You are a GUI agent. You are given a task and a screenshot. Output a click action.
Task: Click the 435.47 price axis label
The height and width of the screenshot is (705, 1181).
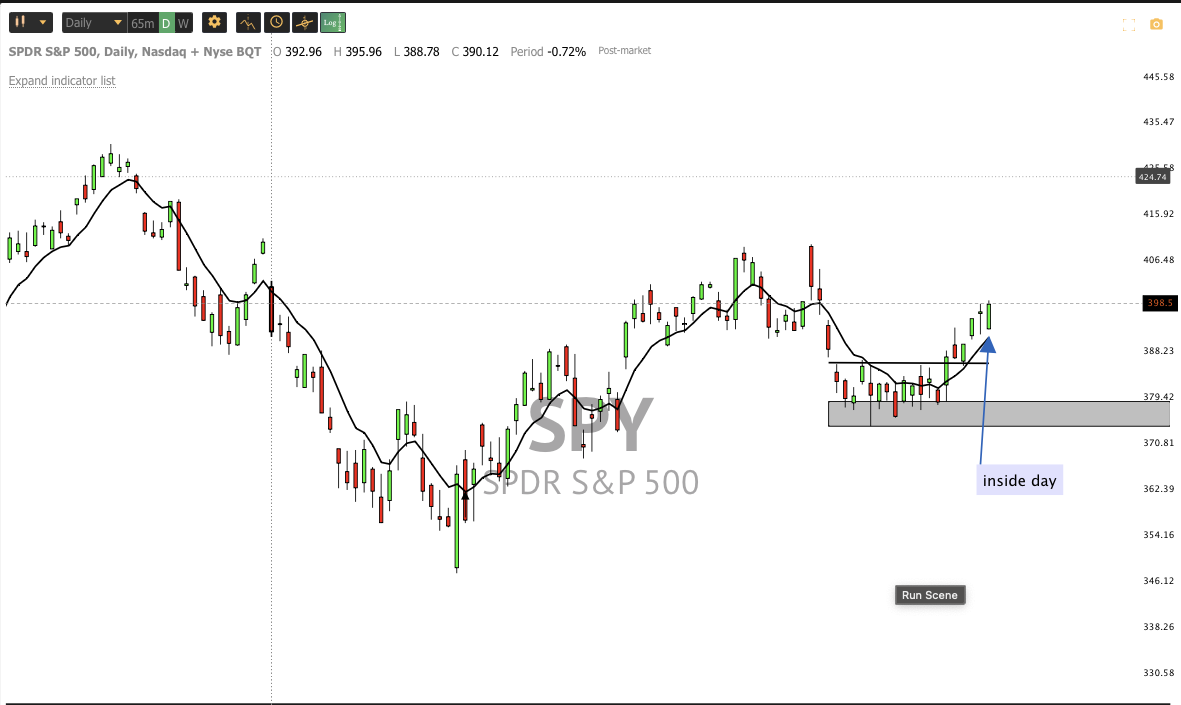click(1158, 121)
